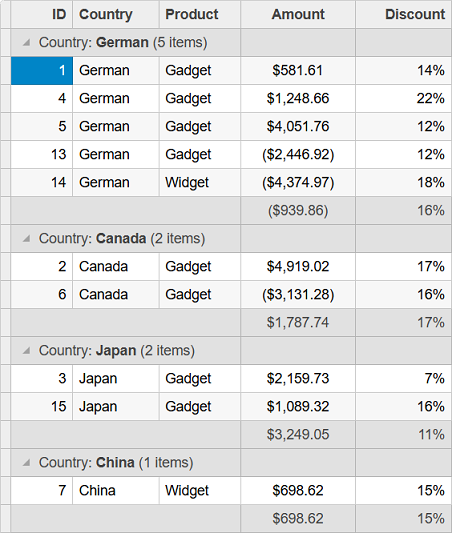Click the German group subtotal ($939.86)
The height and width of the screenshot is (533, 452).
[298, 211]
